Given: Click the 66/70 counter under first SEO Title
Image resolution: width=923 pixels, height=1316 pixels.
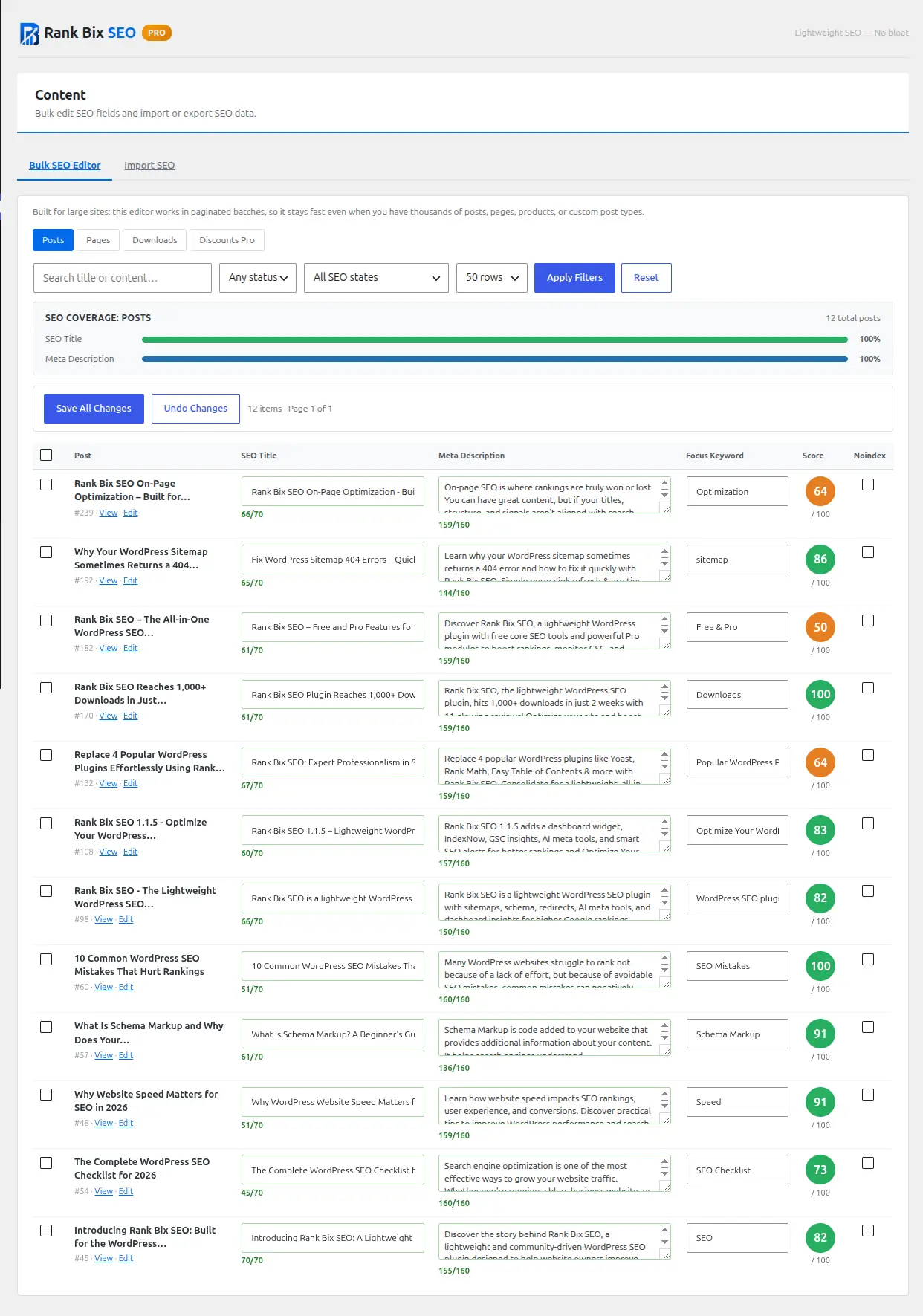Looking at the screenshot, I should tap(252, 514).
